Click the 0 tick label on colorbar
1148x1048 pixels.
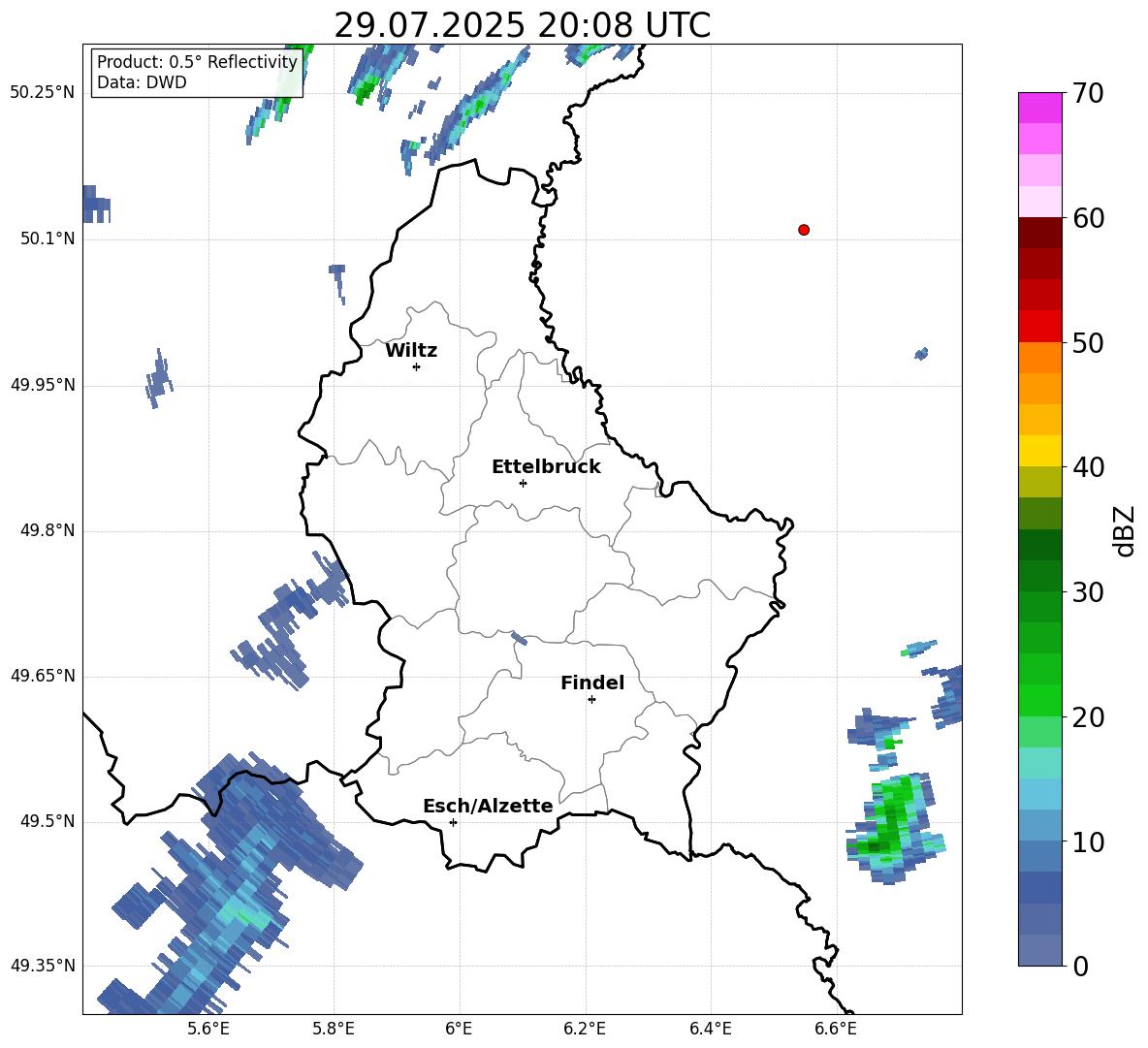click(x=1080, y=966)
